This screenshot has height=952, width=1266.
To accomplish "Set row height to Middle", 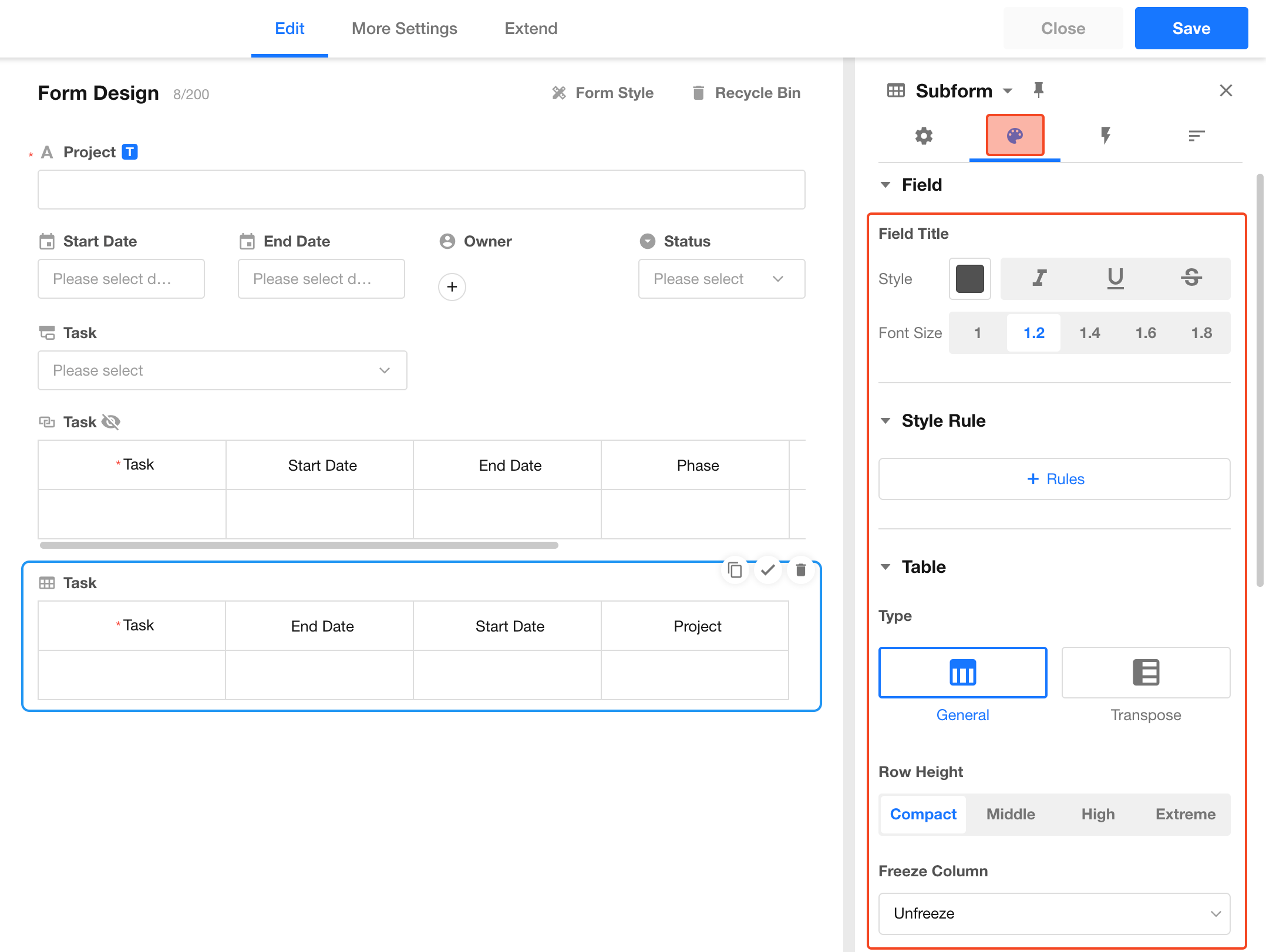I will [1010, 815].
